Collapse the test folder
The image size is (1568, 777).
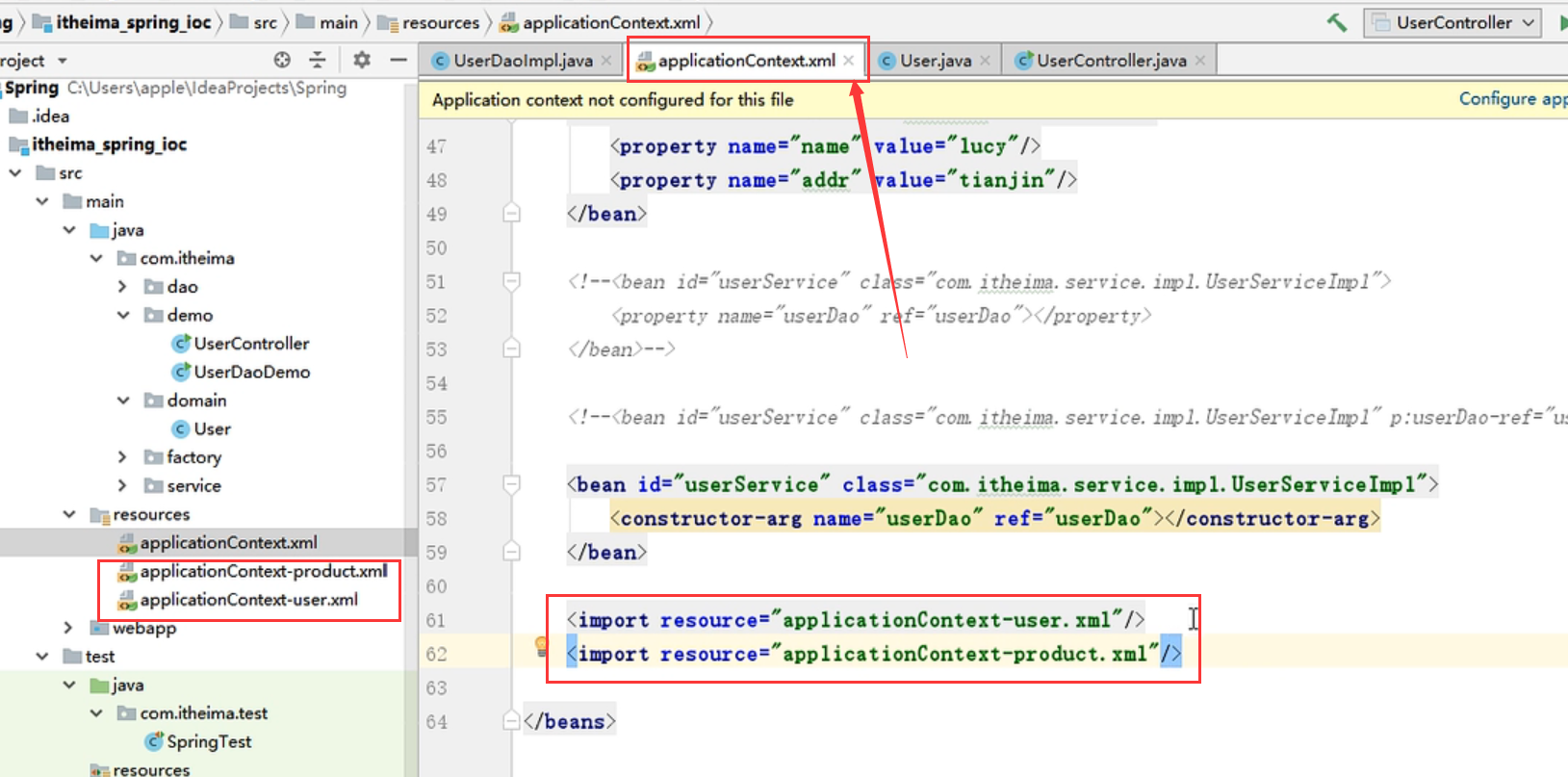pyautogui.click(x=42, y=657)
